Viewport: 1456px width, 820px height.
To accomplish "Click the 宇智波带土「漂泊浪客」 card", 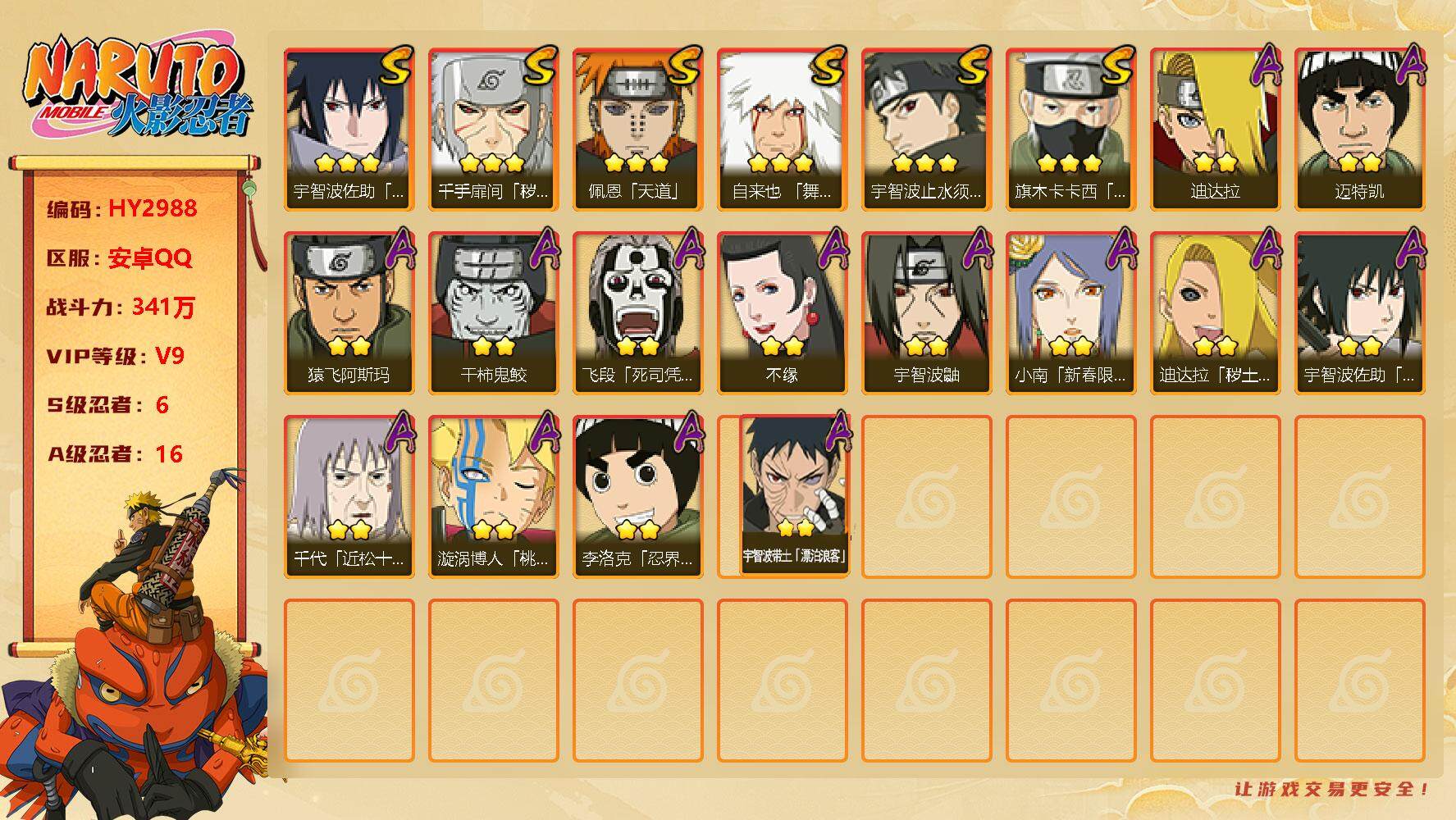I will (794, 494).
